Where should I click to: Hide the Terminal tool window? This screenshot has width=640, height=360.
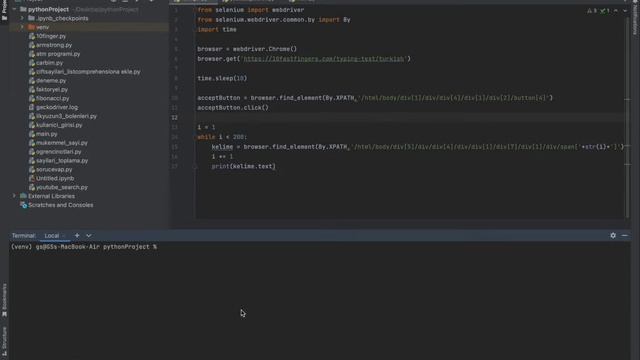625,236
